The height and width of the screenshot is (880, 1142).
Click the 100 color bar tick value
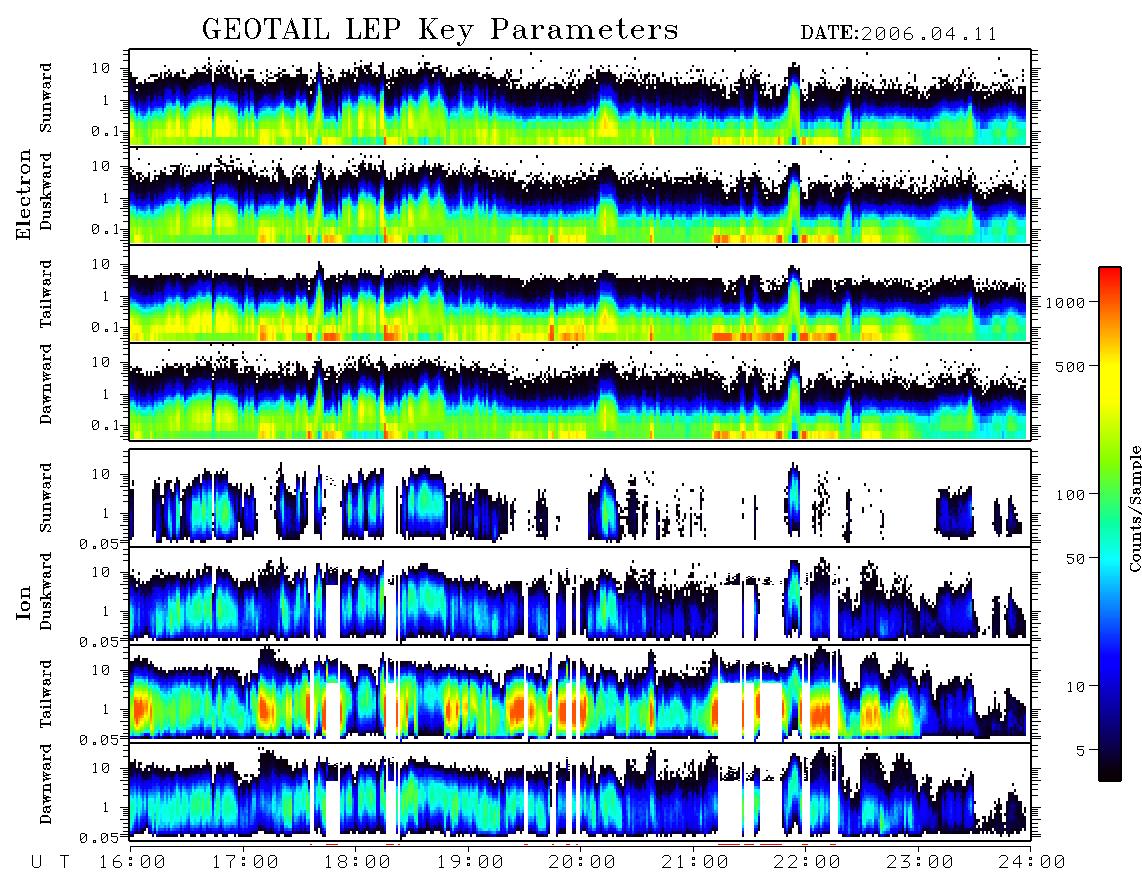[1071, 495]
